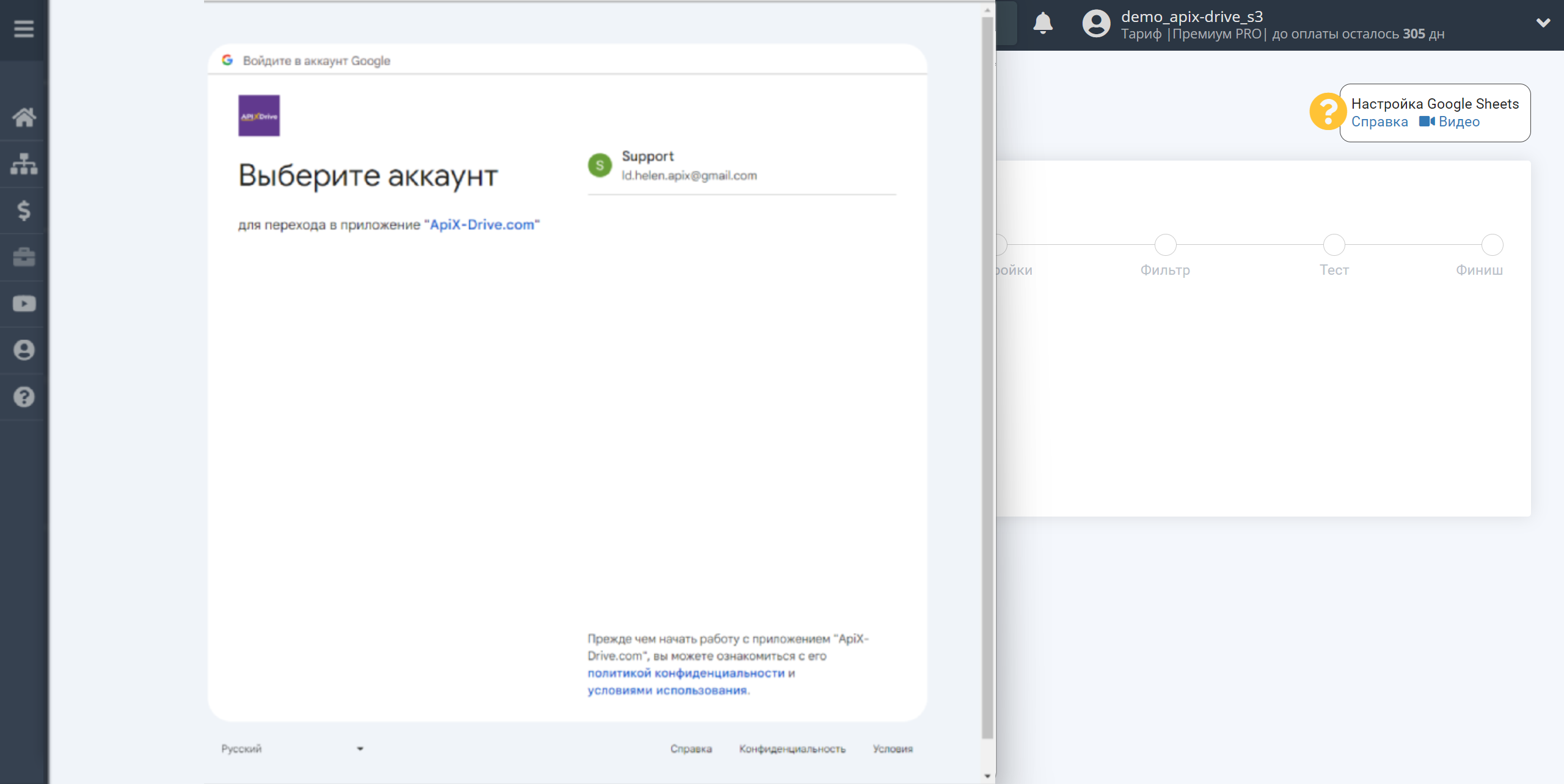The width and height of the screenshot is (1564, 784).
Task: Select the Финиш step circle
Action: (x=1492, y=245)
